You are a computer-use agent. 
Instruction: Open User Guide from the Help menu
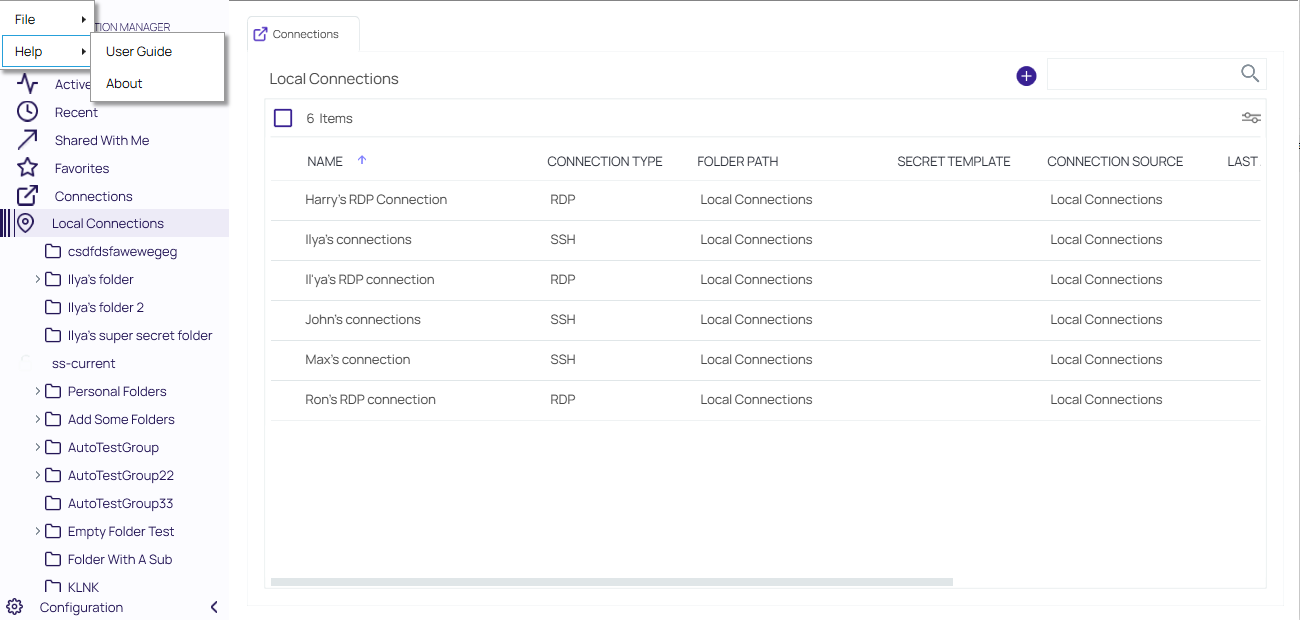point(139,52)
